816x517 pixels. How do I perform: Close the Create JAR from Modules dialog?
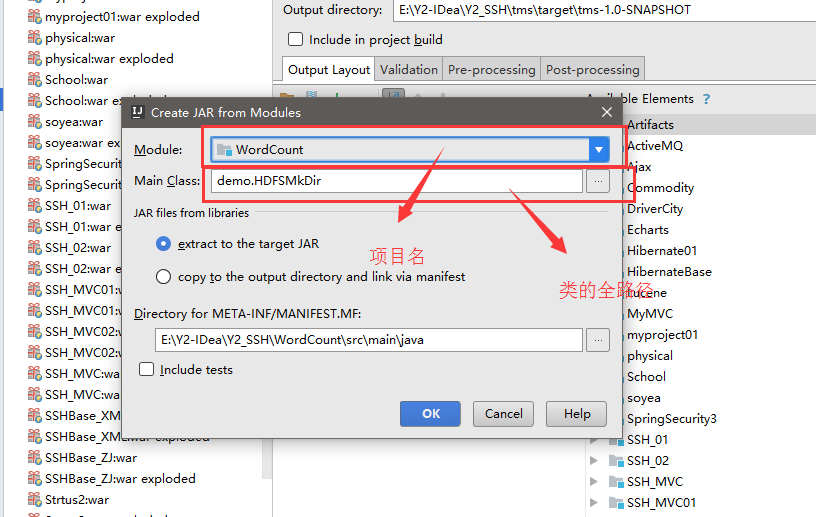[607, 112]
